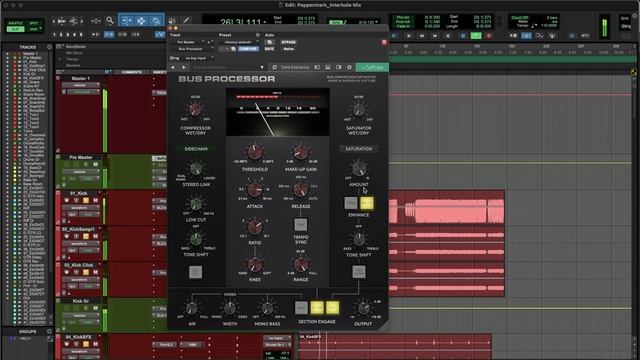The width and height of the screenshot is (640, 360).
Task: Select SPOT edit mode
Action: 33,23
